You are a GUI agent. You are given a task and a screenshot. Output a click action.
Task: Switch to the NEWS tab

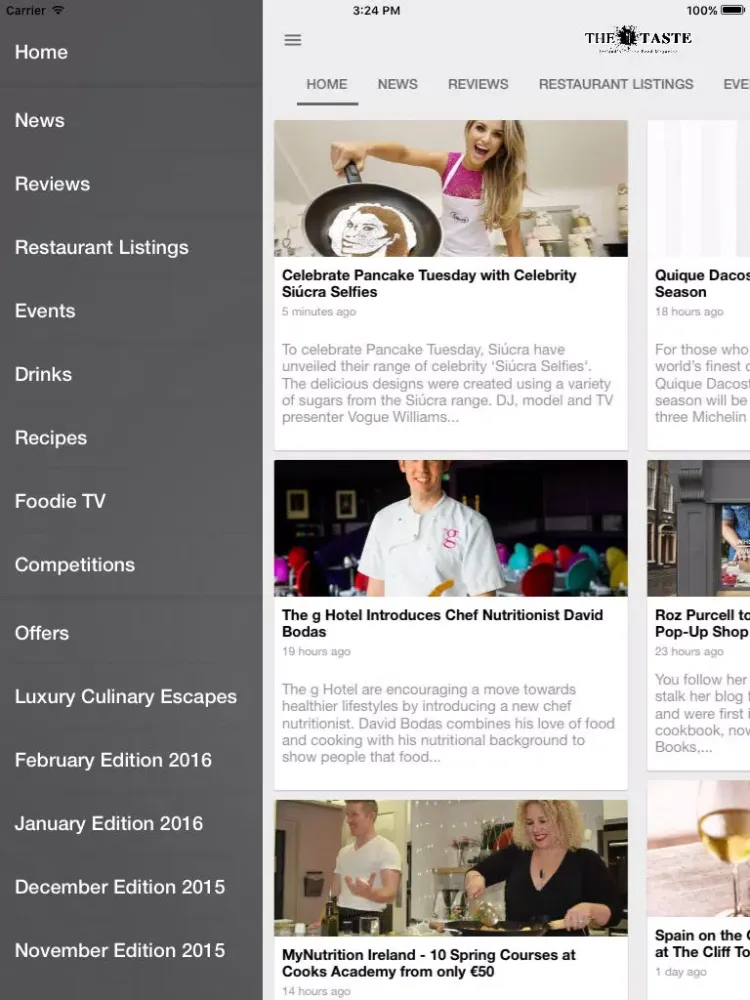tap(397, 84)
